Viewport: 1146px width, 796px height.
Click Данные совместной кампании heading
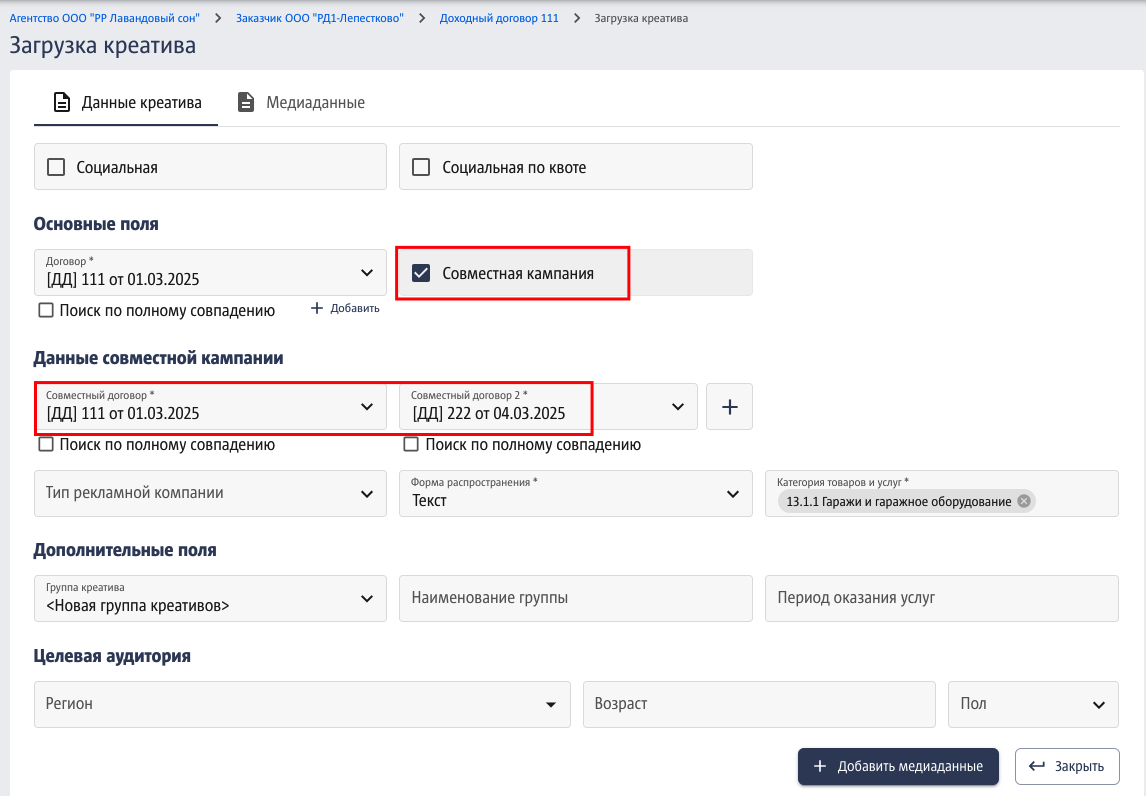pyautogui.click(x=159, y=358)
